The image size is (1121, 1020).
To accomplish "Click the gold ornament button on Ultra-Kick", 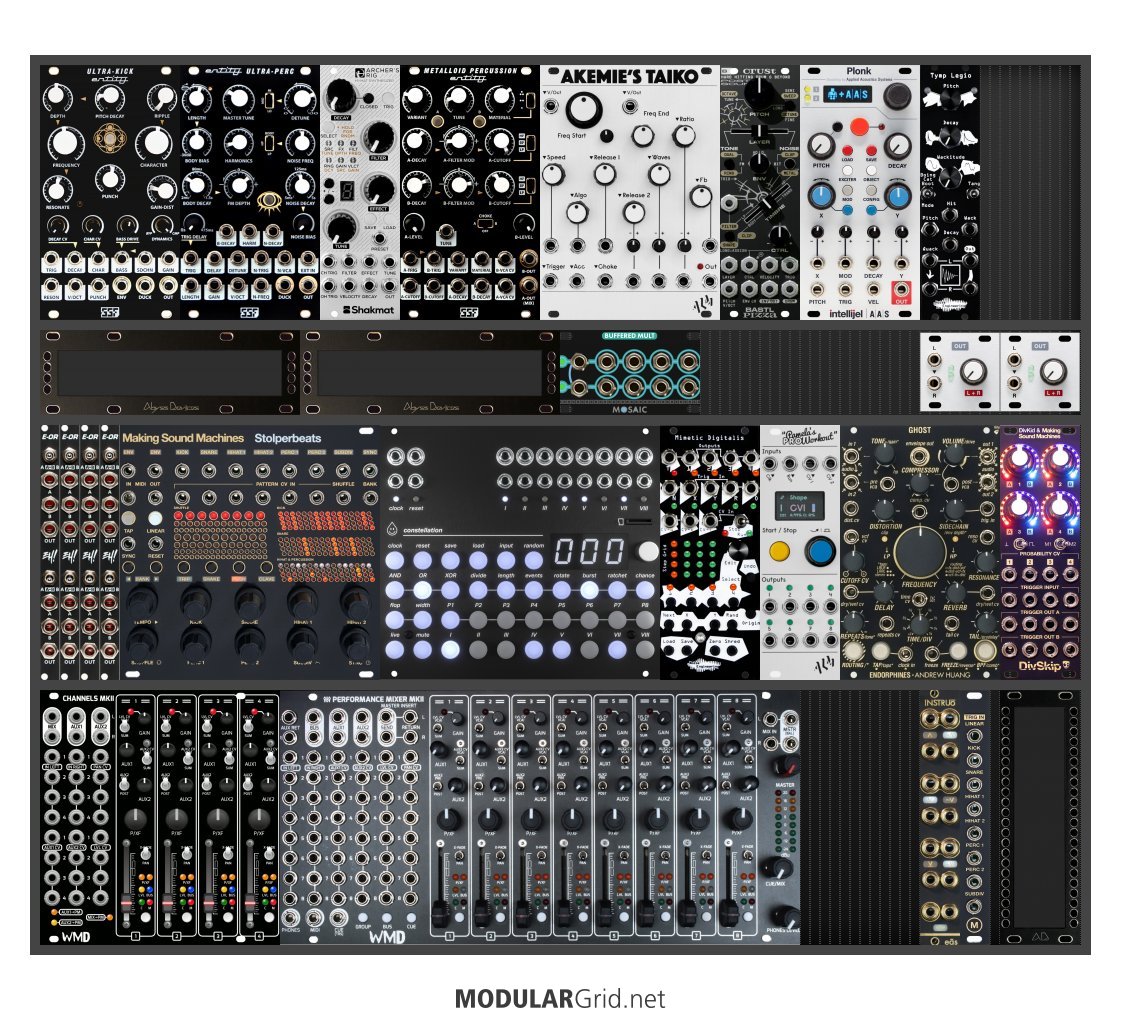I will point(109,137).
